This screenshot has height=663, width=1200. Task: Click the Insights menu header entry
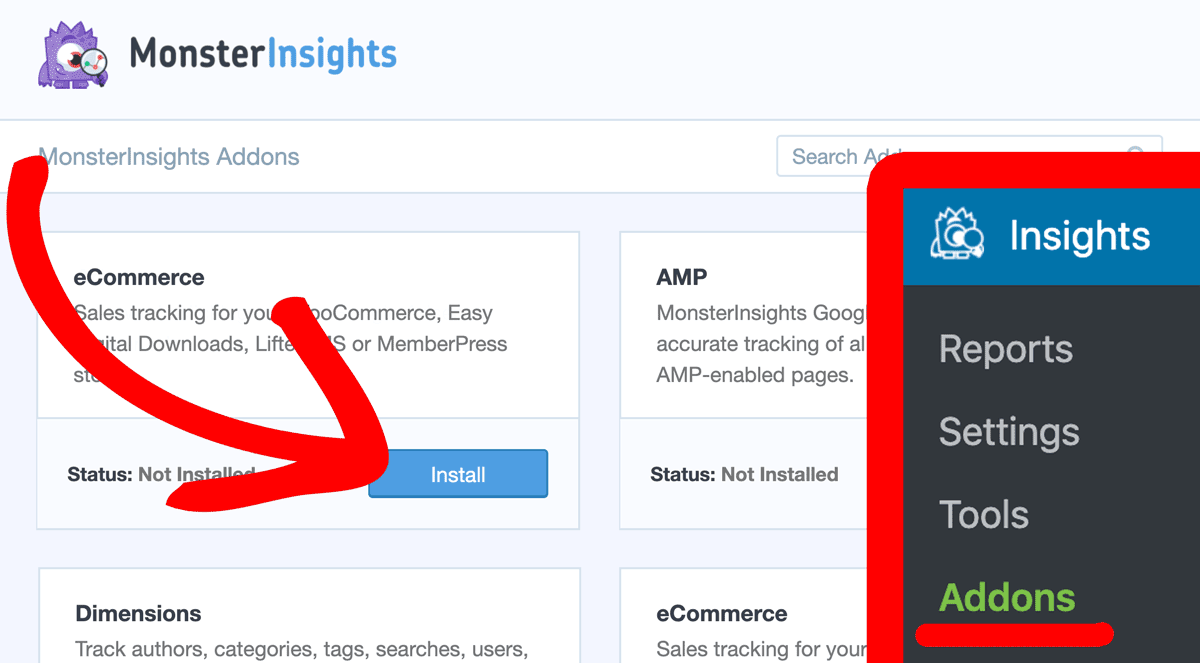coord(1079,236)
